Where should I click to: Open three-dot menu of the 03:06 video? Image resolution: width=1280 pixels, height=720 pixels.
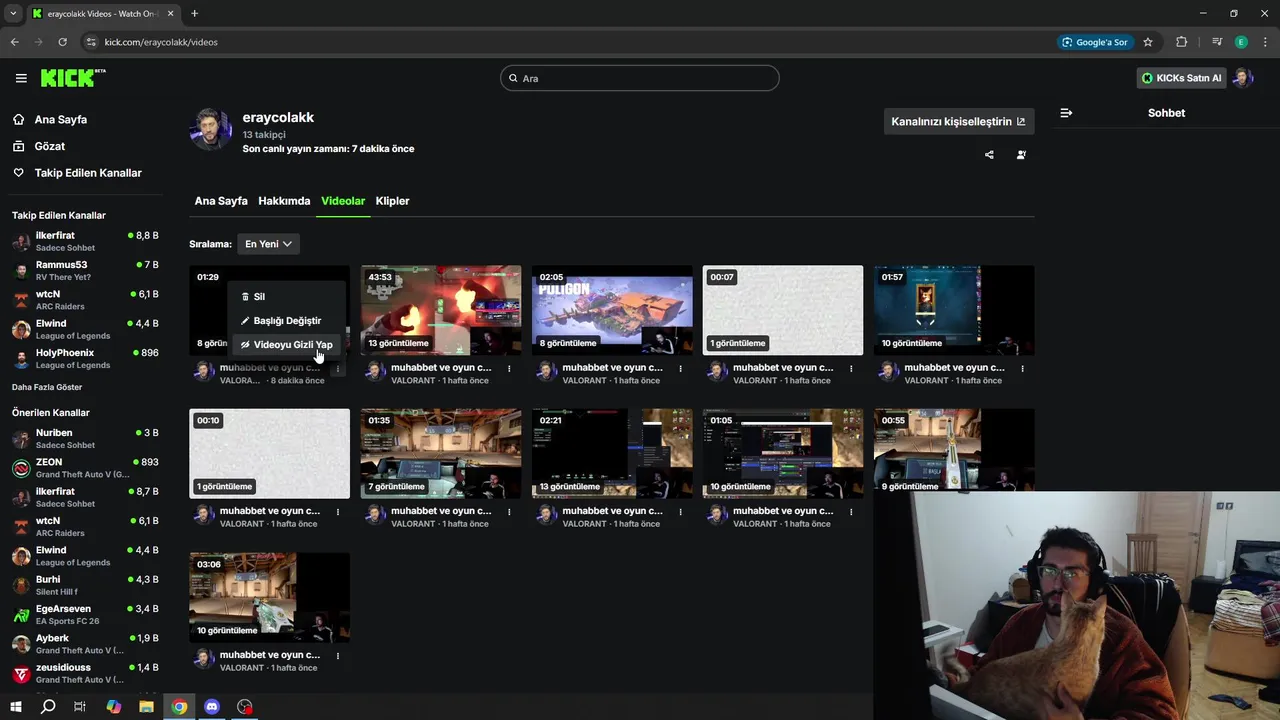click(338, 655)
